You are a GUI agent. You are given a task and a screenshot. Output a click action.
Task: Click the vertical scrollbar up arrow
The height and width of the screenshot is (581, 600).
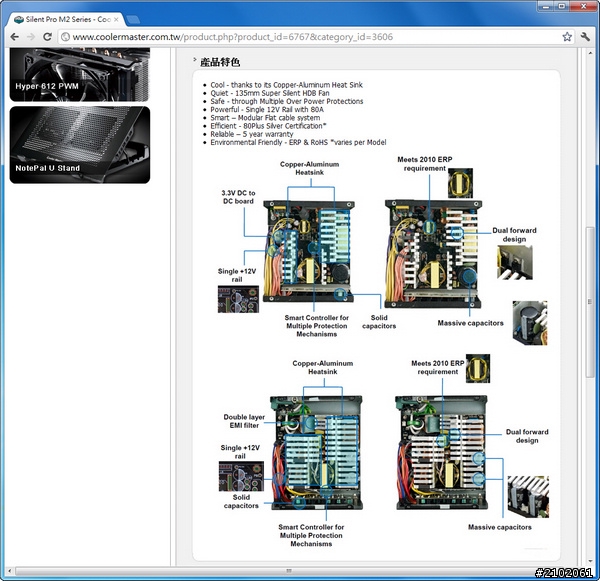pyautogui.click(x=590, y=53)
